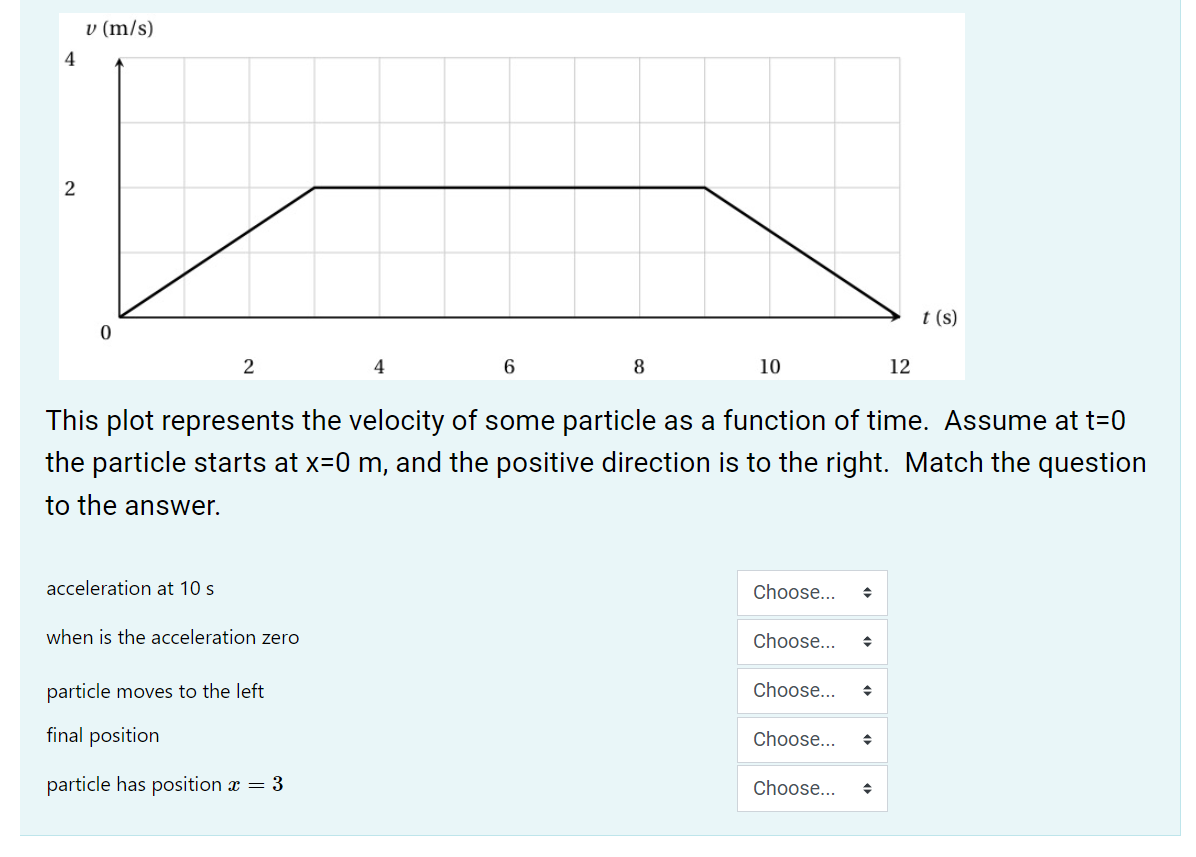The image size is (1196, 857).
Task: Click the arrow icon on the 'final position' selector
Action: coord(869,739)
